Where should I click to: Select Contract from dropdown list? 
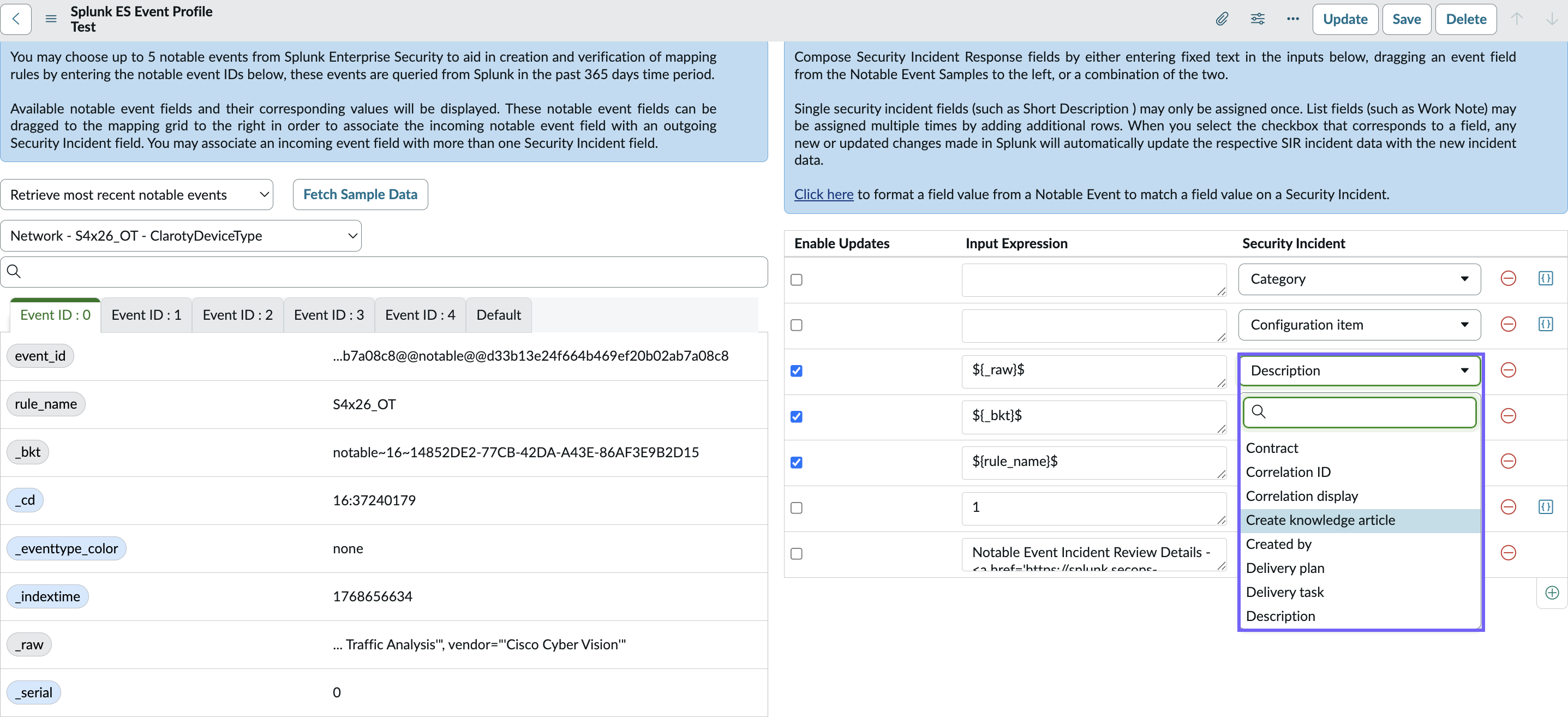1360,448
